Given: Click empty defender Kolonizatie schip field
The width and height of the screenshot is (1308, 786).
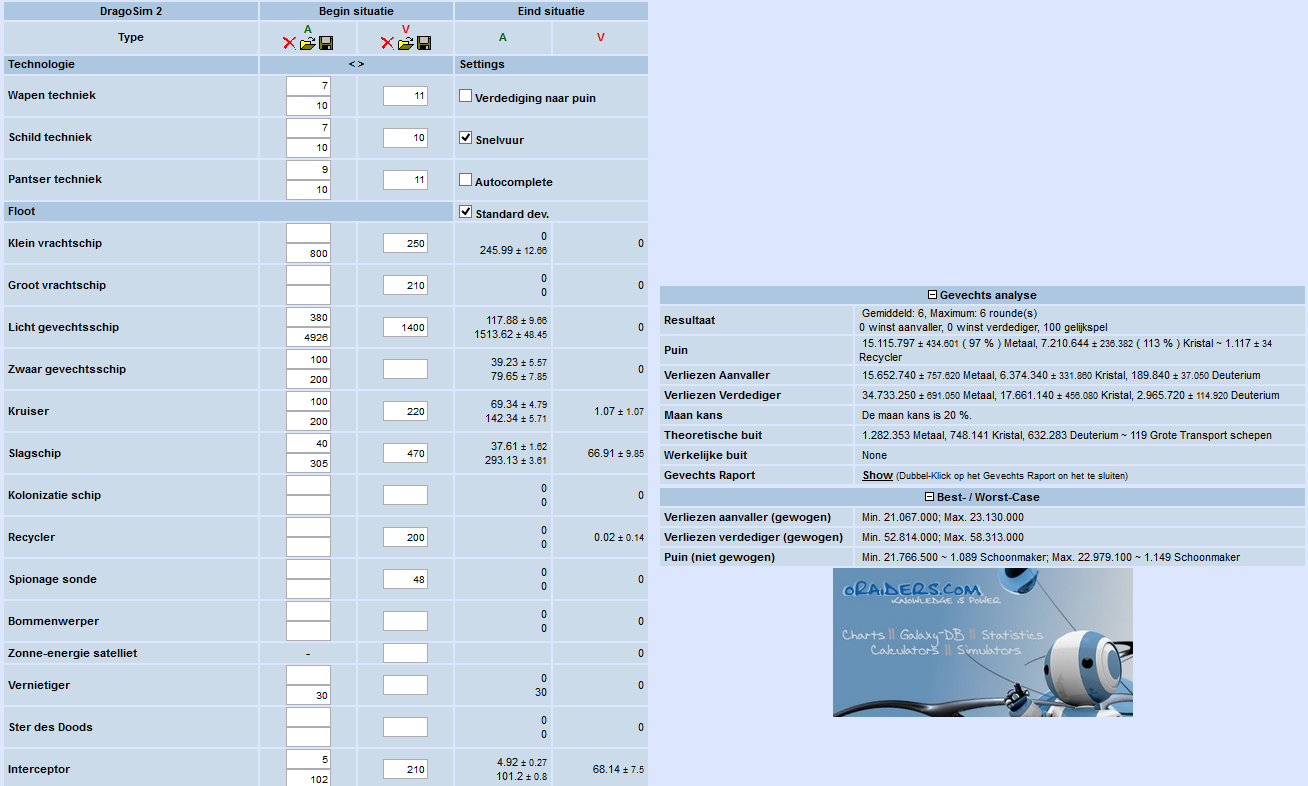Looking at the screenshot, I should pyautogui.click(x=405, y=496).
